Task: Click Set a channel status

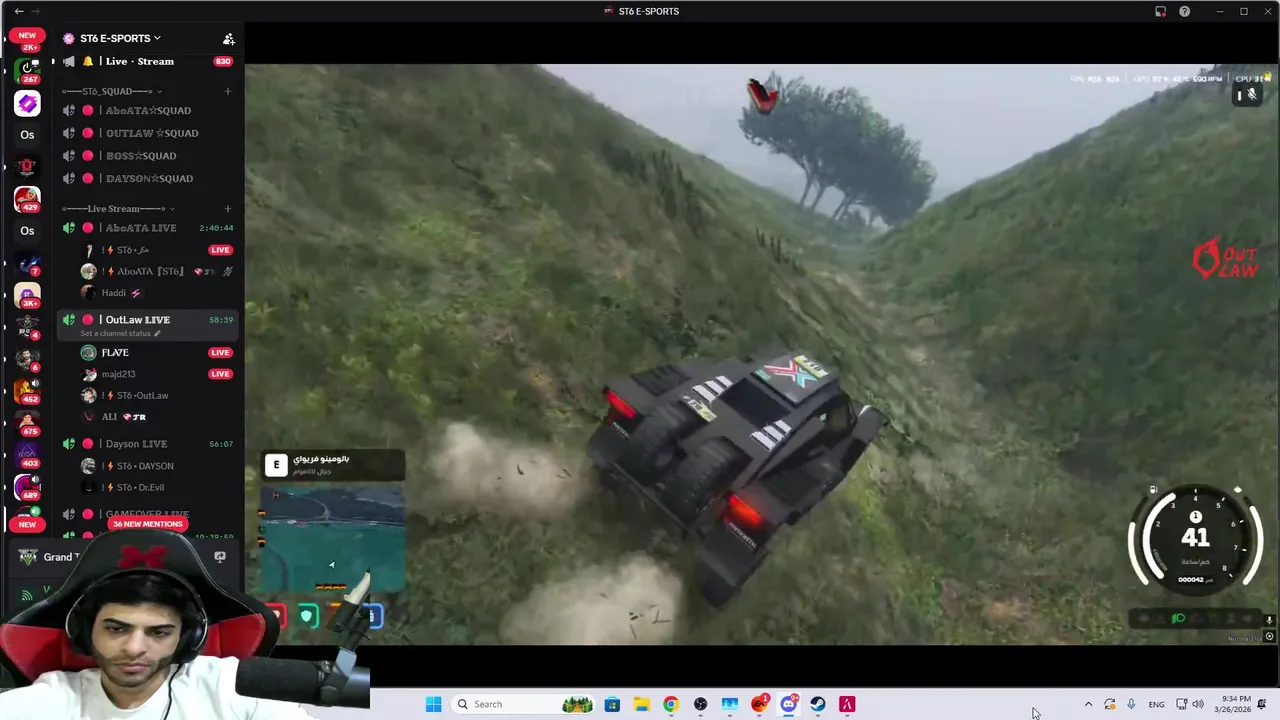Action: pos(120,333)
